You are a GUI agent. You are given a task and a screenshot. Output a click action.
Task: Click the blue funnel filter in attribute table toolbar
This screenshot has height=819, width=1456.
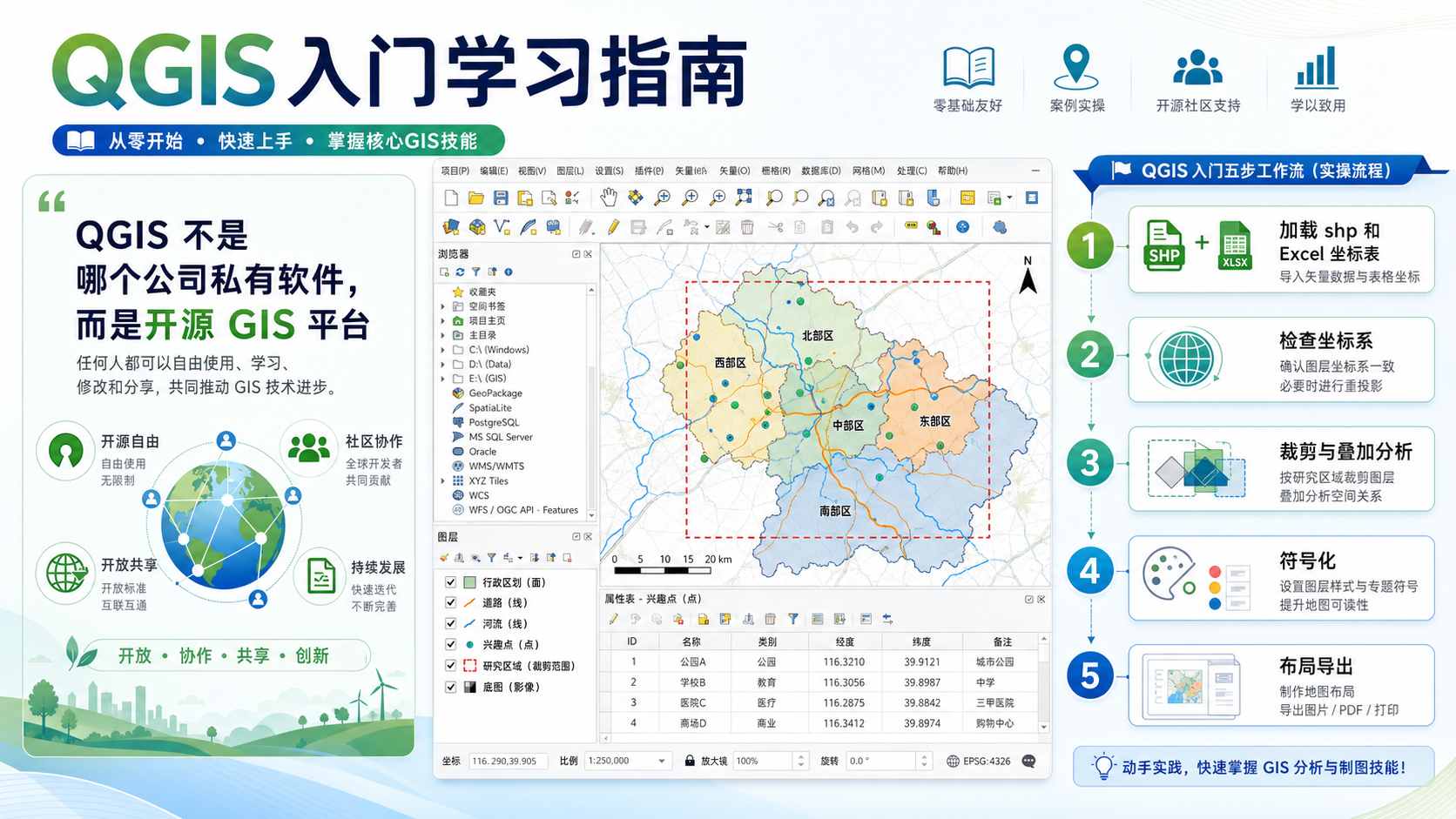793,619
